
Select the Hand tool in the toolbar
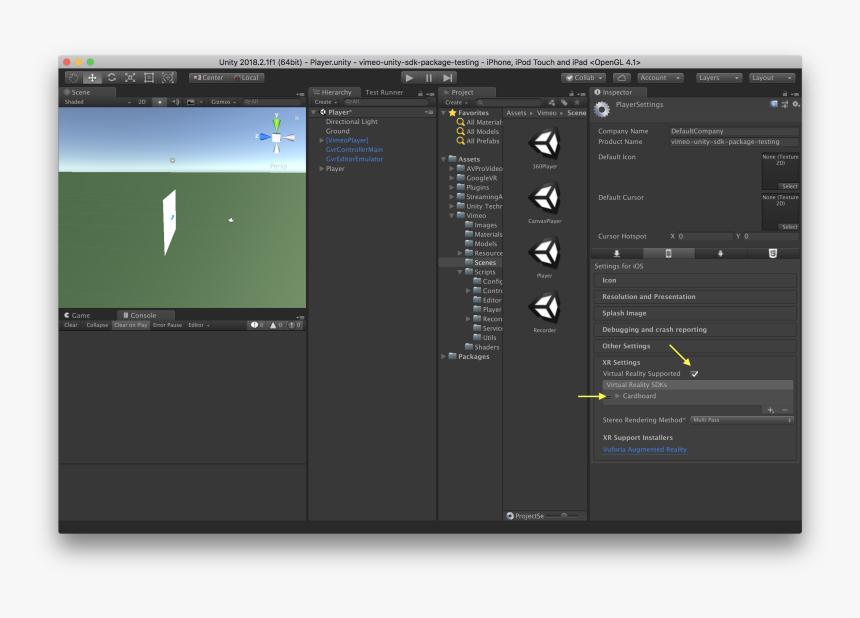[x=74, y=78]
